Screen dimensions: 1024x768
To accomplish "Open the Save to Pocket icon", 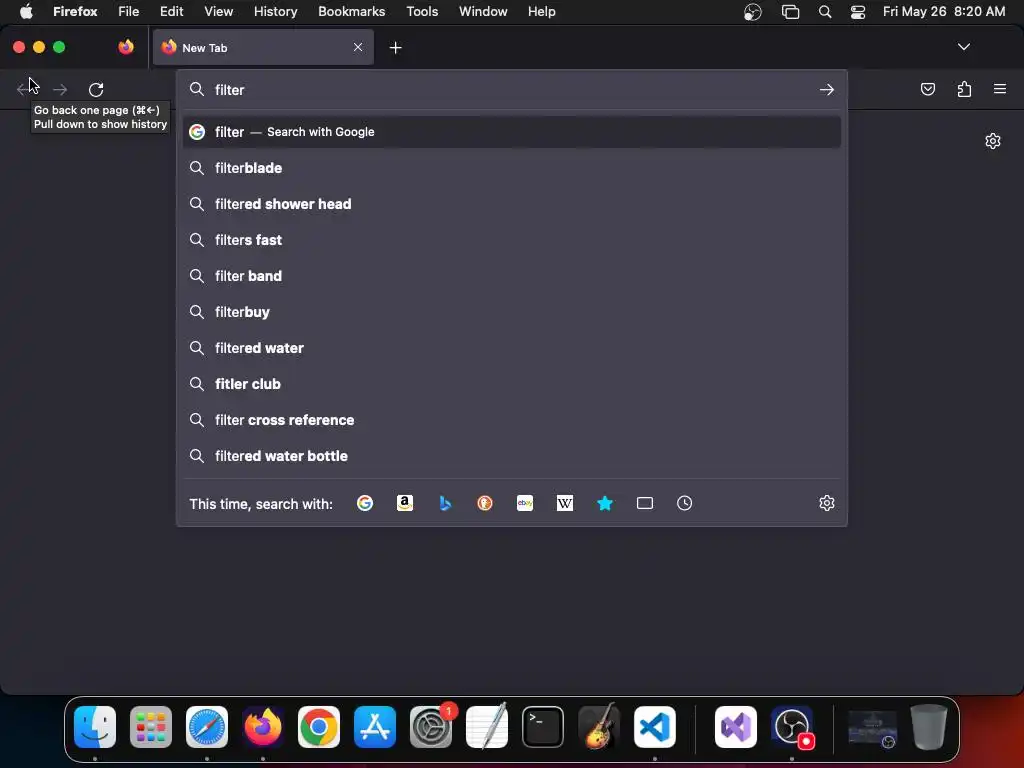I will [x=927, y=89].
